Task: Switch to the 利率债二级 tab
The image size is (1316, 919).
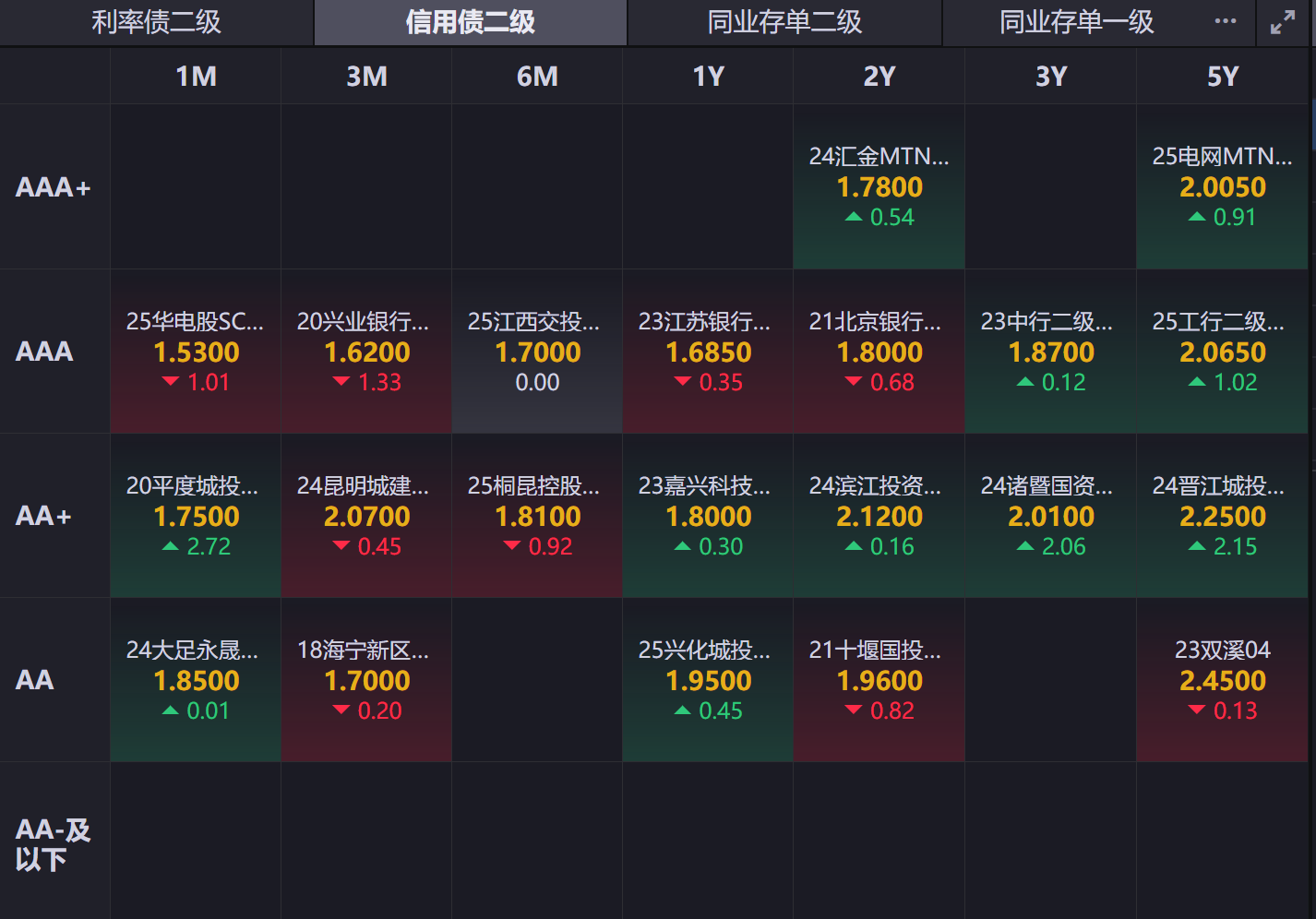Action: click(x=156, y=22)
